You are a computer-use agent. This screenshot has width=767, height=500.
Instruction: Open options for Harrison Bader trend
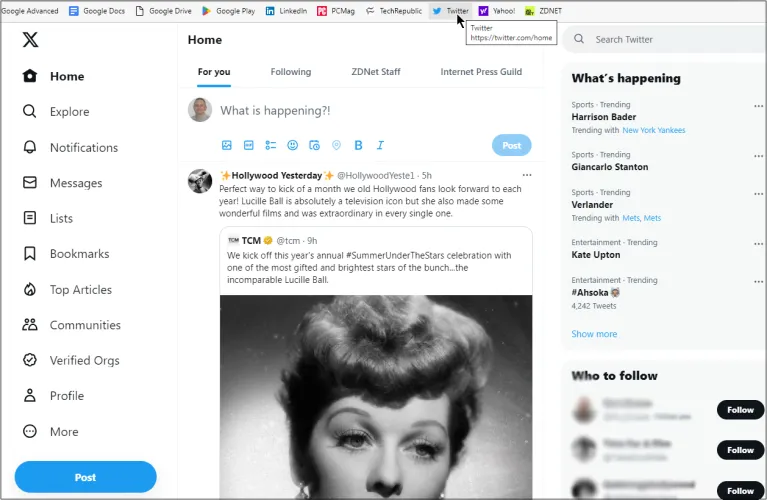click(758, 105)
